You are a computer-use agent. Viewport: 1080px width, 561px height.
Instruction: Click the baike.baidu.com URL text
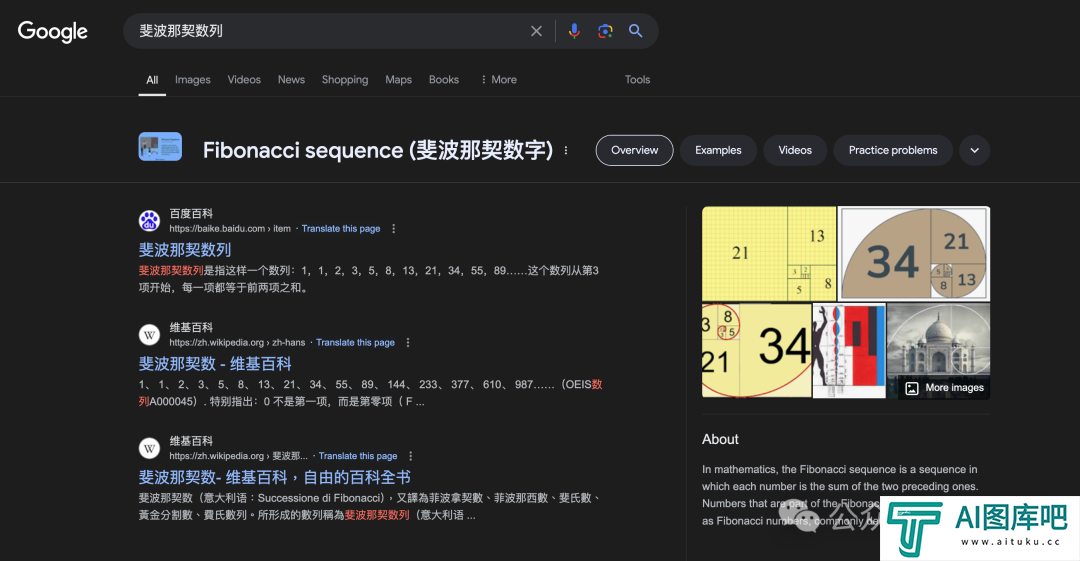coord(230,229)
